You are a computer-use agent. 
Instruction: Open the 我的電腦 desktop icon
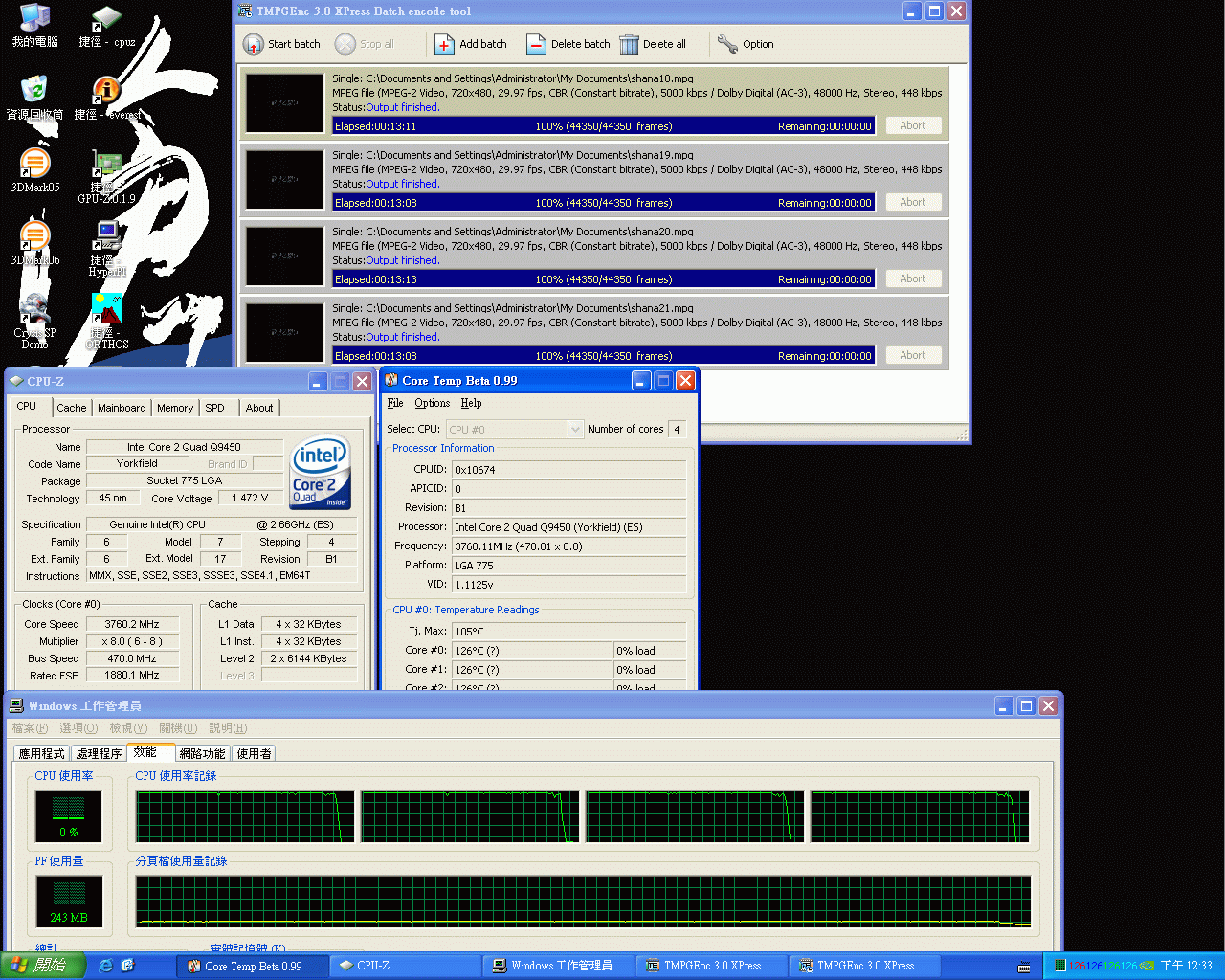tap(34, 26)
